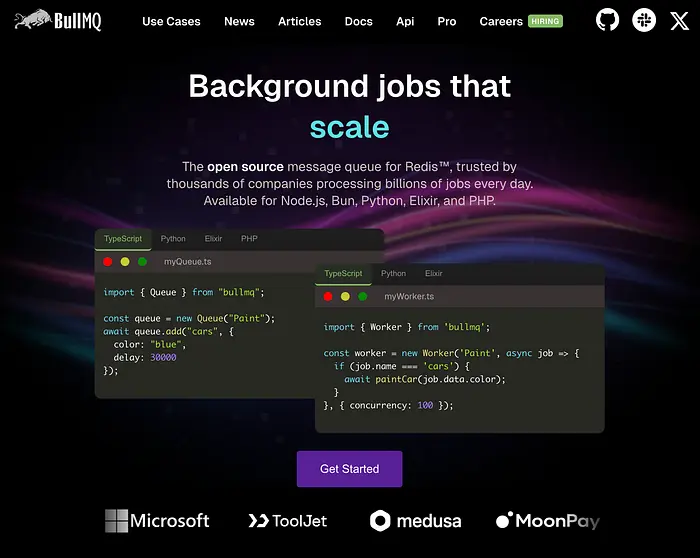Click the 'Background jobs that' heading
700x558 pixels.
click(x=350, y=86)
